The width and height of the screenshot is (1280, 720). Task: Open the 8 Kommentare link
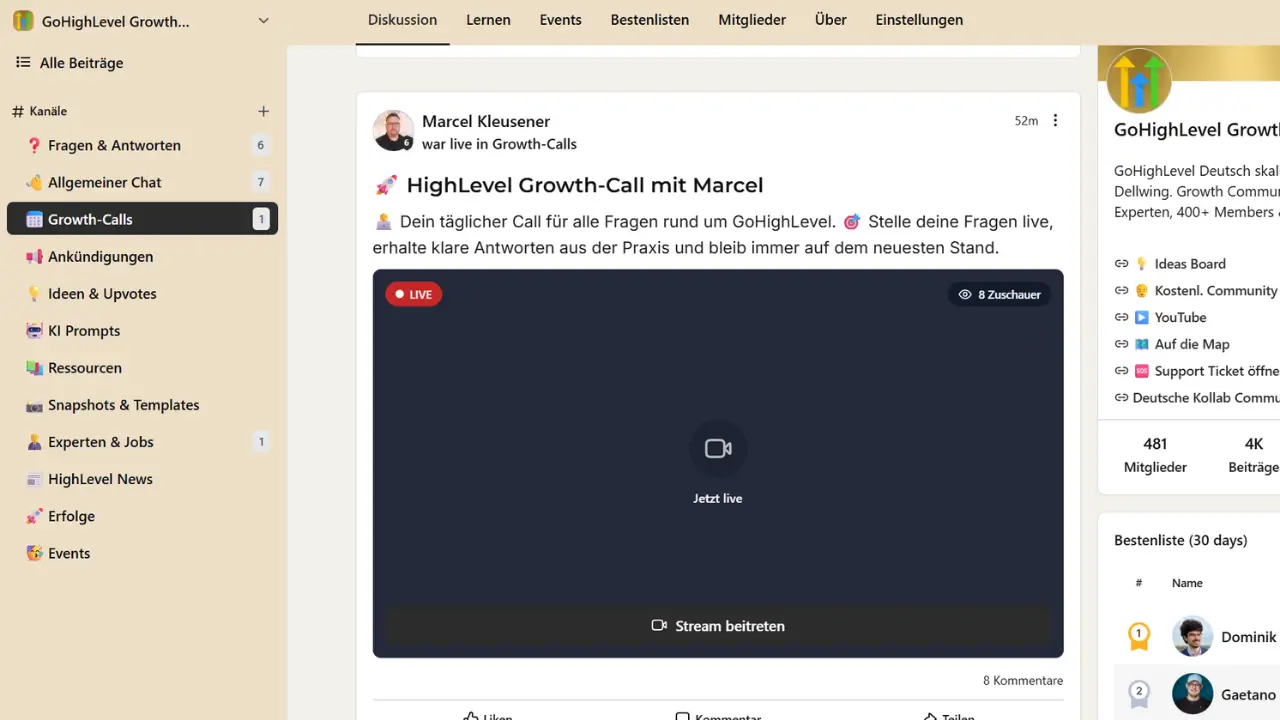coord(1023,680)
